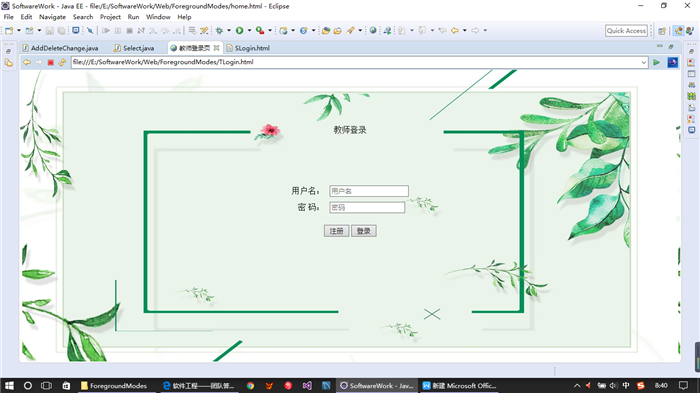Click the Search flashlight icon
Screen dimensions: 700x393
coord(350,30)
